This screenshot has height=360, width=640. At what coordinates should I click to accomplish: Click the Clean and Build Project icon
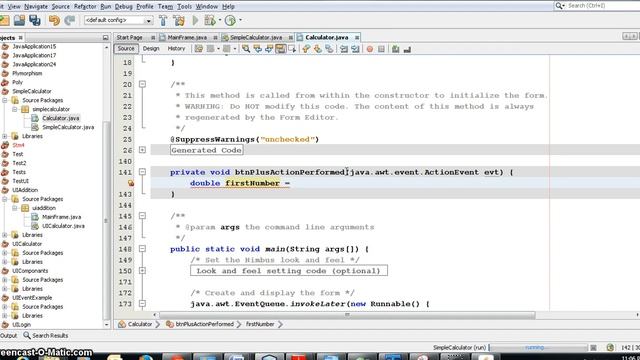178,20
